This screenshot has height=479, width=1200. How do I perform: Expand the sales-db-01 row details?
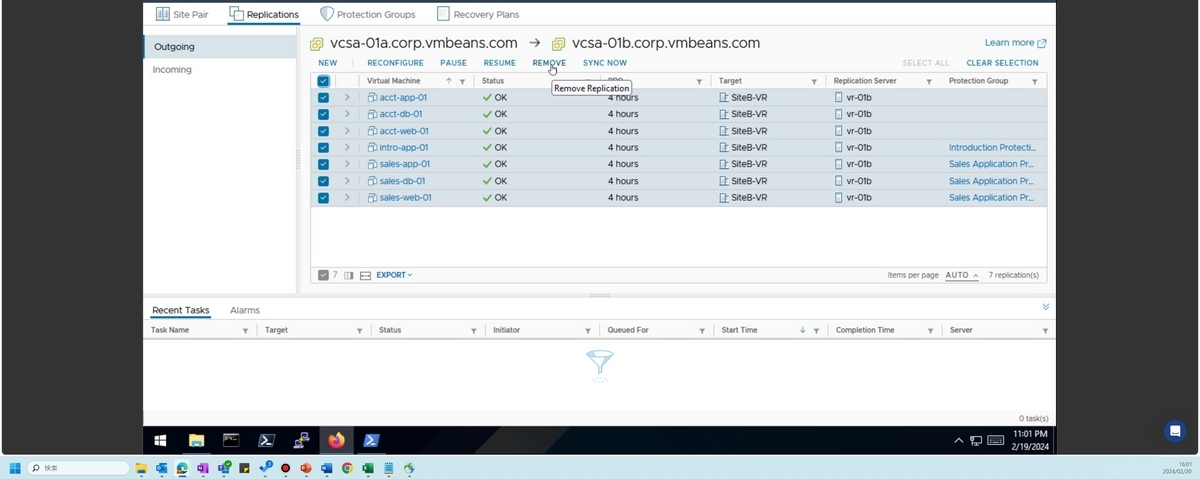[347, 181]
